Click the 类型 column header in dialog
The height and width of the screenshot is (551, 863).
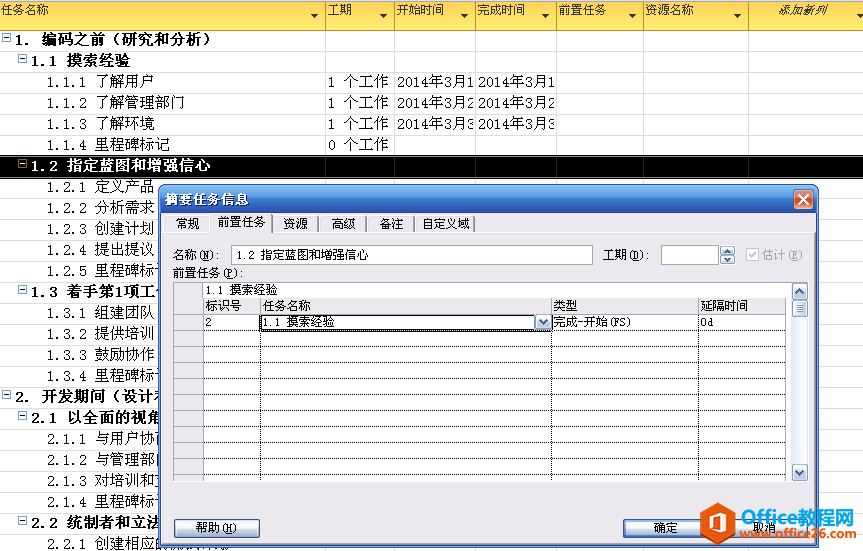[x=625, y=306]
